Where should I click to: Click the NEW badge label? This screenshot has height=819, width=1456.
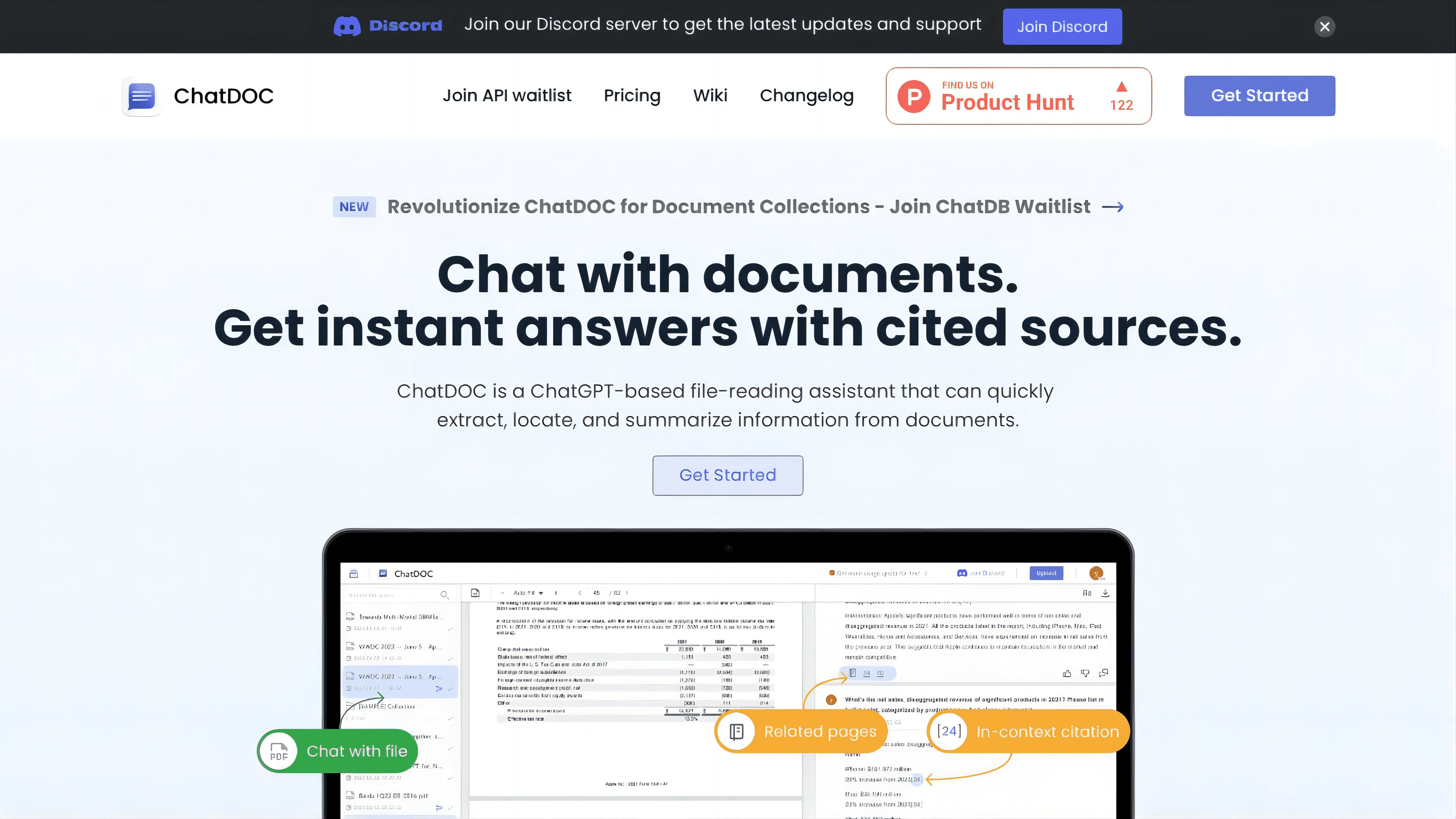pyautogui.click(x=354, y=207)
